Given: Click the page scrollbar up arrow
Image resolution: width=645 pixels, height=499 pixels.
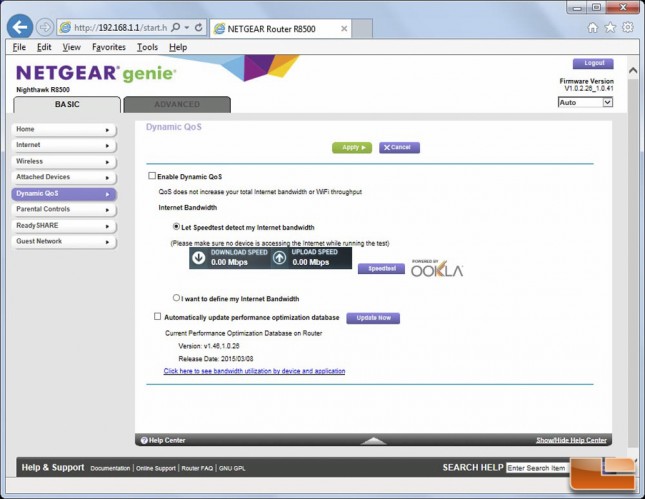Looking at the screenshot, I should click(633, 70).
